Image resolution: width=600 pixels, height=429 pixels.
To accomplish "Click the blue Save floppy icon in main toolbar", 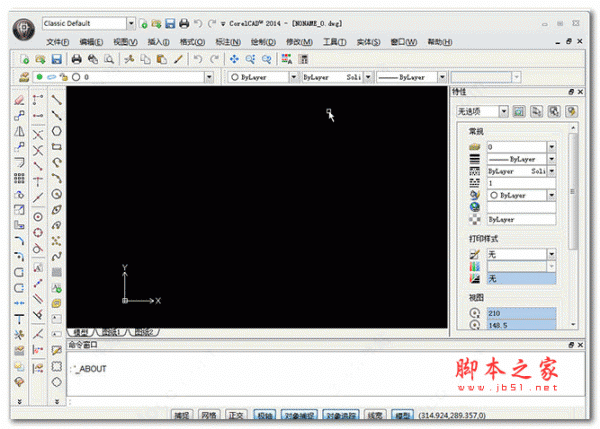I will [57, 59].
